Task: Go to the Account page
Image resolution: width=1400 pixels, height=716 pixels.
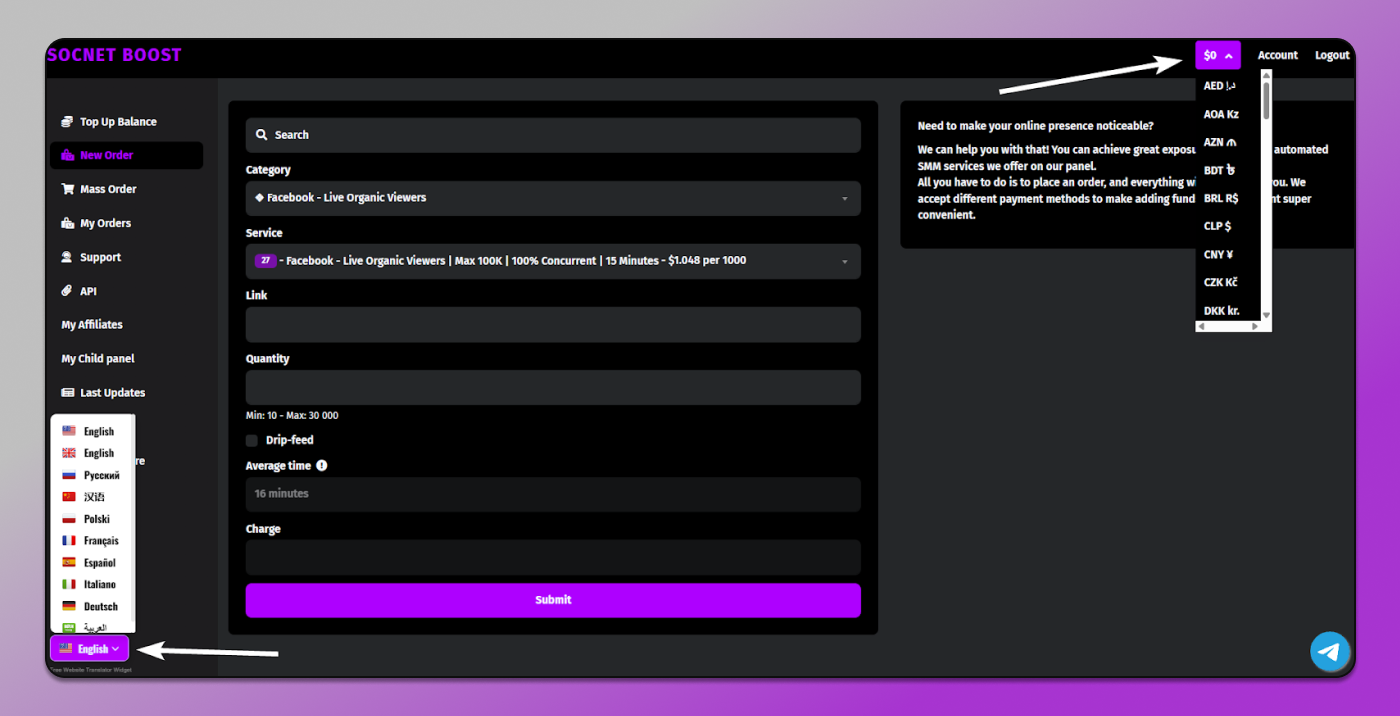Action: [1278, 55]
